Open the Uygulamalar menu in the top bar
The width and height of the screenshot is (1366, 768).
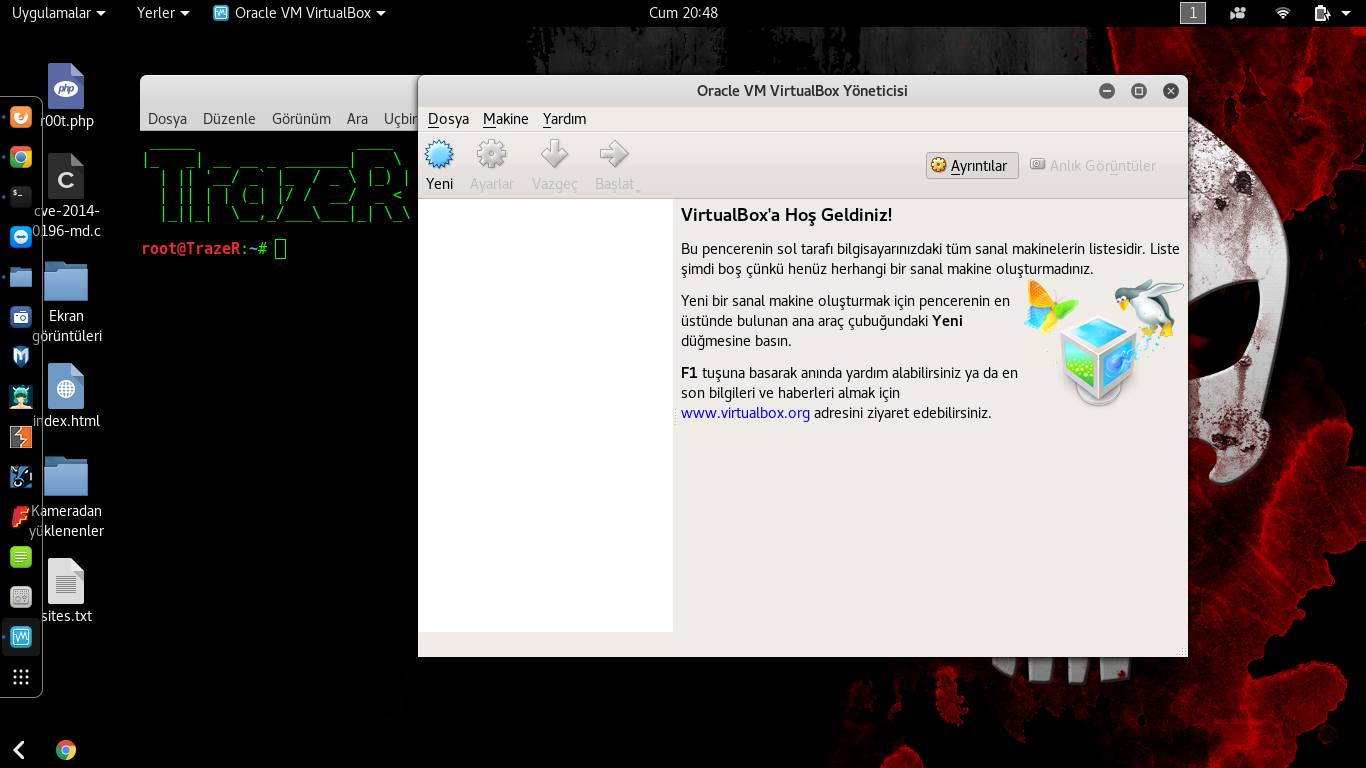click(x=58, y=13)
